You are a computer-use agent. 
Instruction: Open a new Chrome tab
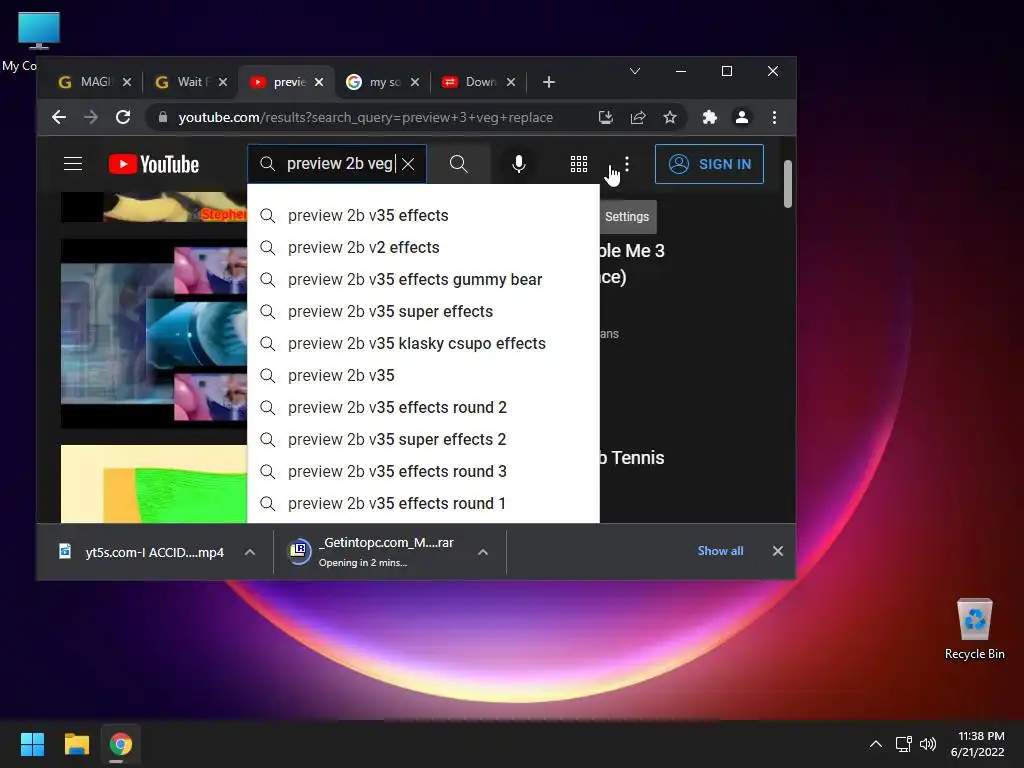549,82
